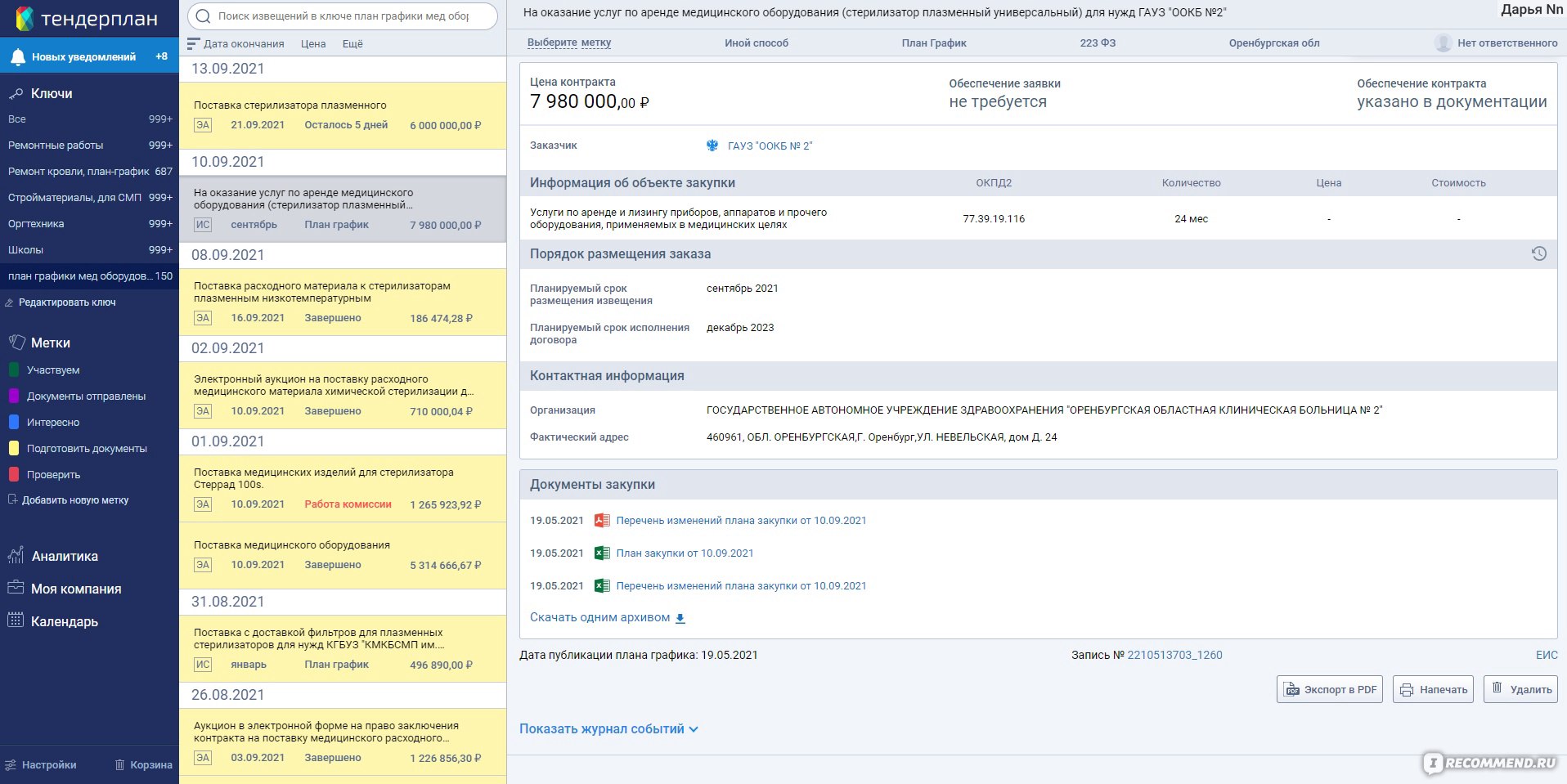
Task: Open the Поставка стерилизатора плазменного tender
Action: click(x=343, y=115)
